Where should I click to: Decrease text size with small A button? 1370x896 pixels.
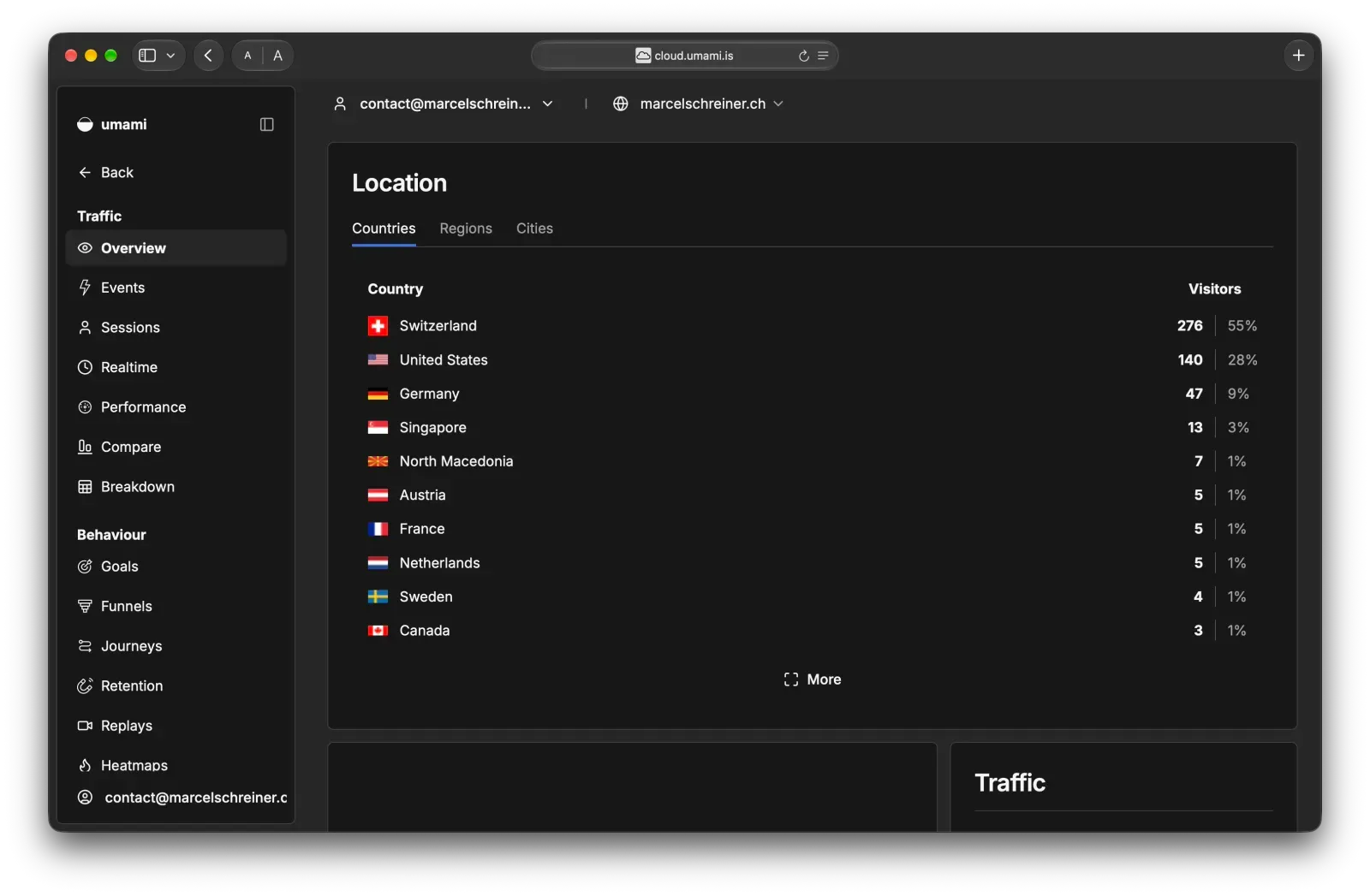pos(247,56)
